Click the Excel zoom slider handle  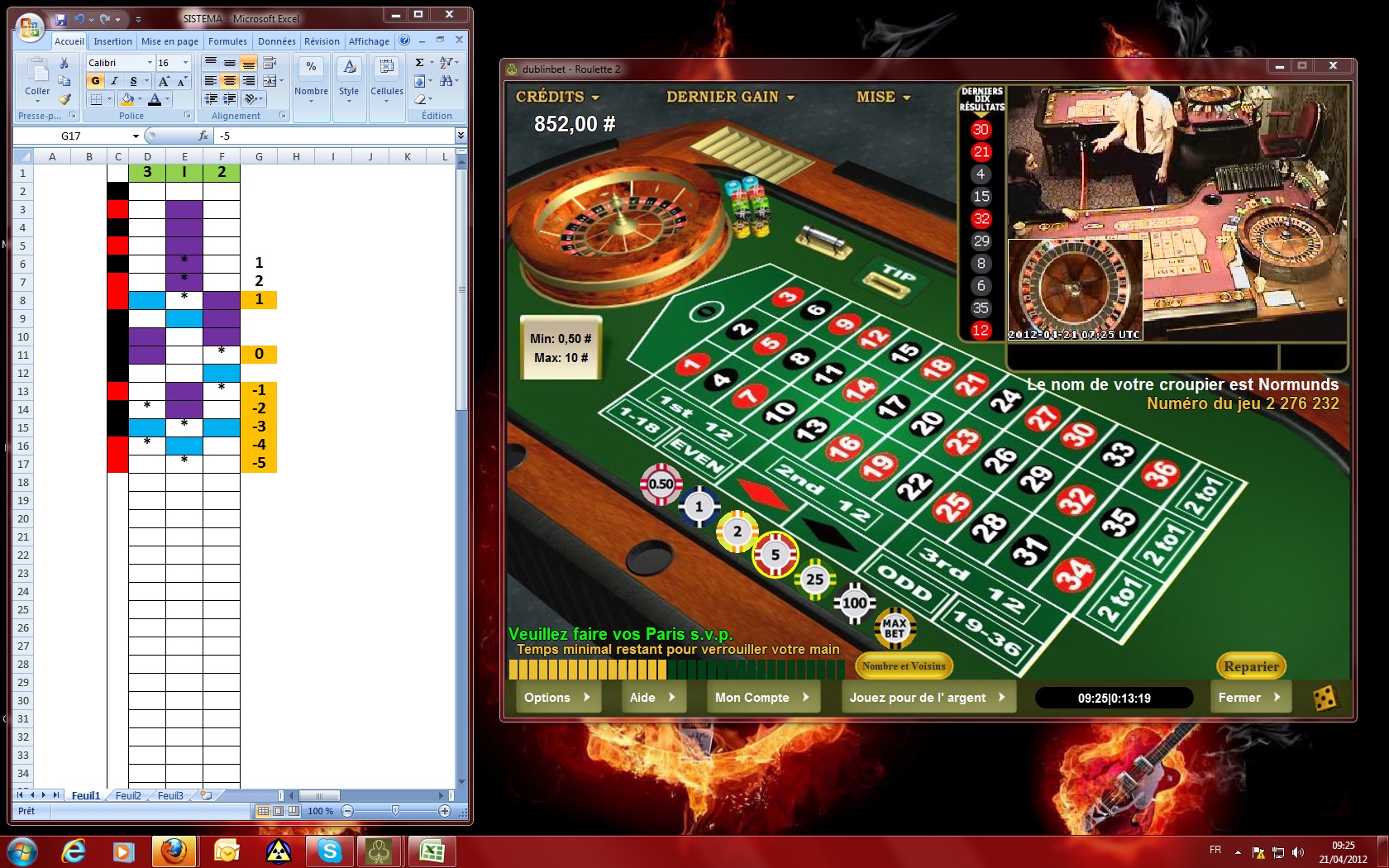[x=395, y=811]
